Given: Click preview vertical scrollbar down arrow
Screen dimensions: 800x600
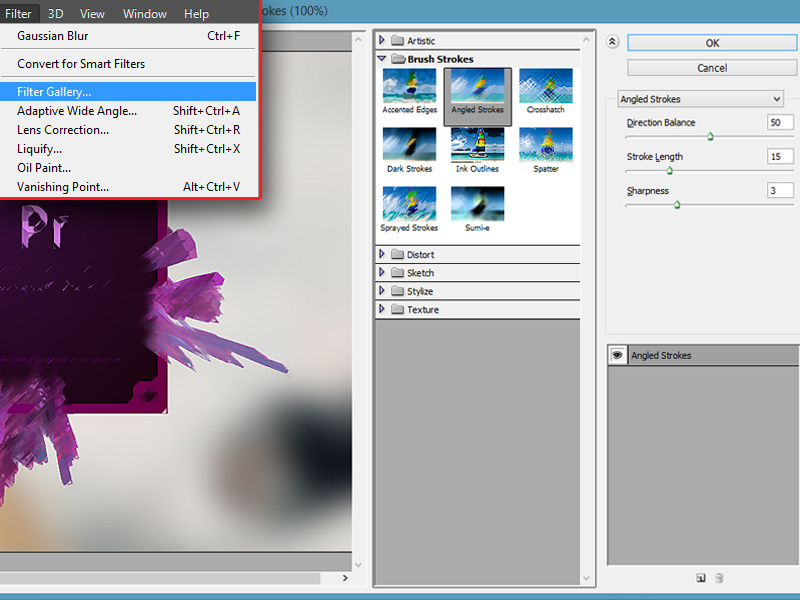Looking at the screenshot, I should tap(358, 565).
